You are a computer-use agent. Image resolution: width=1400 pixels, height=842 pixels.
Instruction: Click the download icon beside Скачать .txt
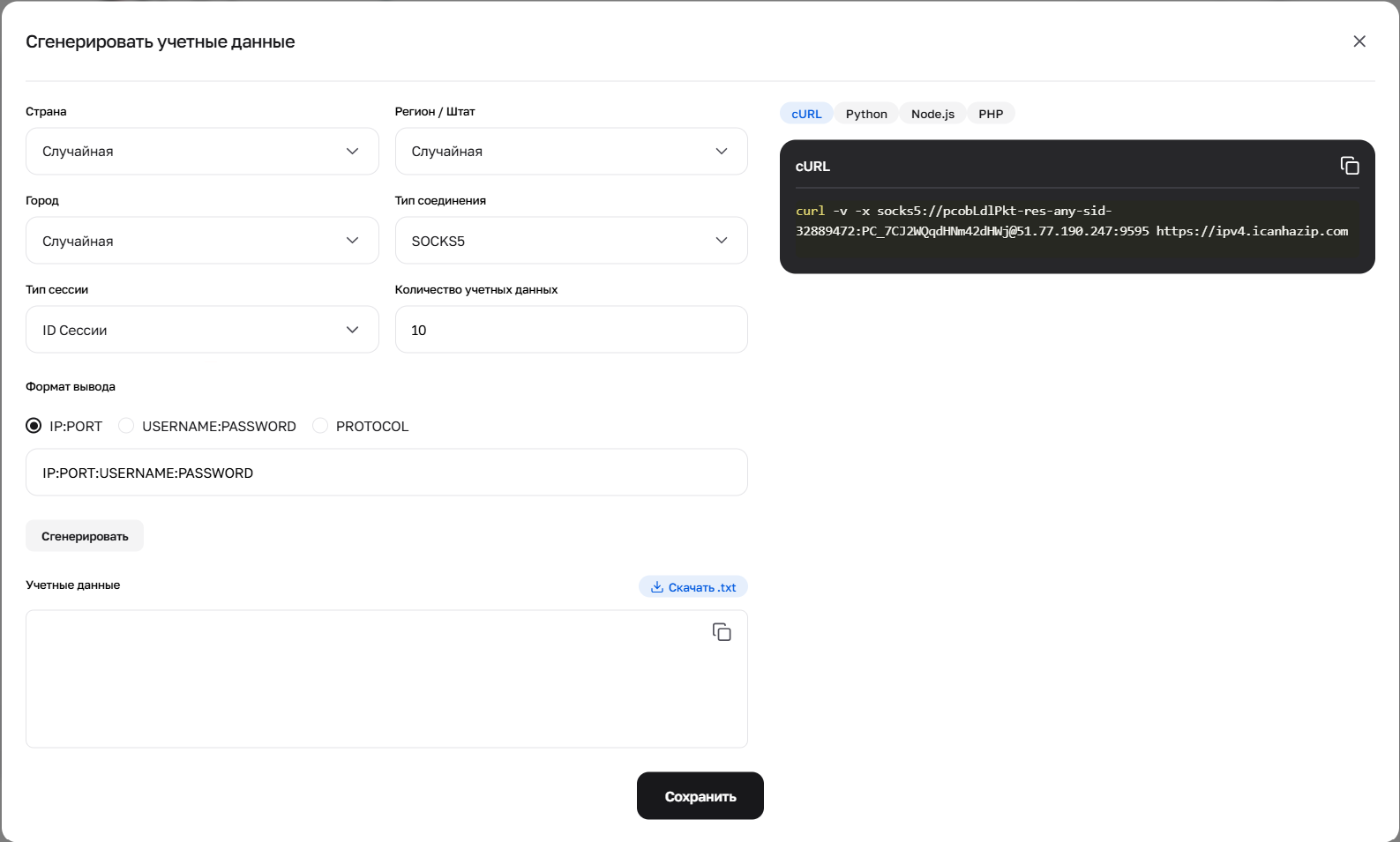click(x=657, y=587)
